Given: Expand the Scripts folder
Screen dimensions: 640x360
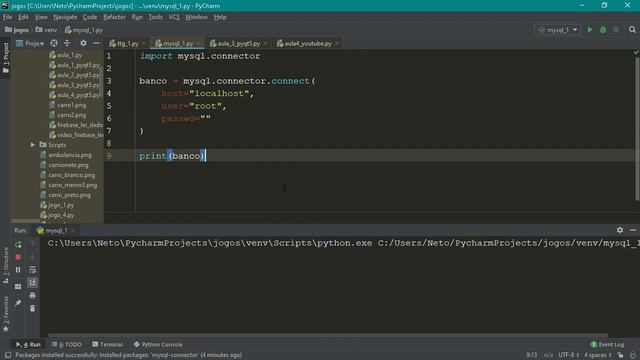Looking at the screenshot, I should 32,144.
